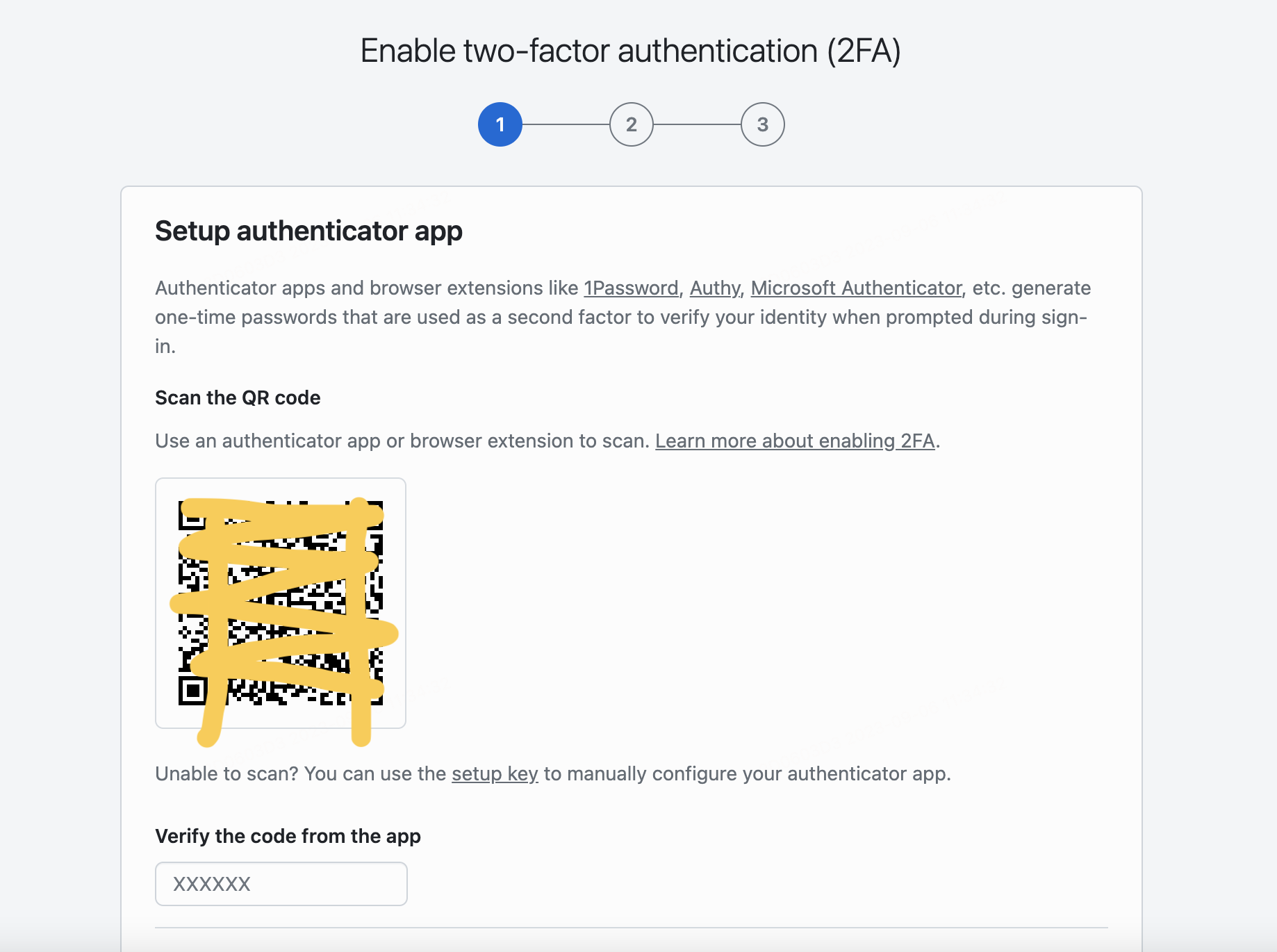Select step 3 in the progress tracker
Viewport: 1277px width, 952px height.
762,124
